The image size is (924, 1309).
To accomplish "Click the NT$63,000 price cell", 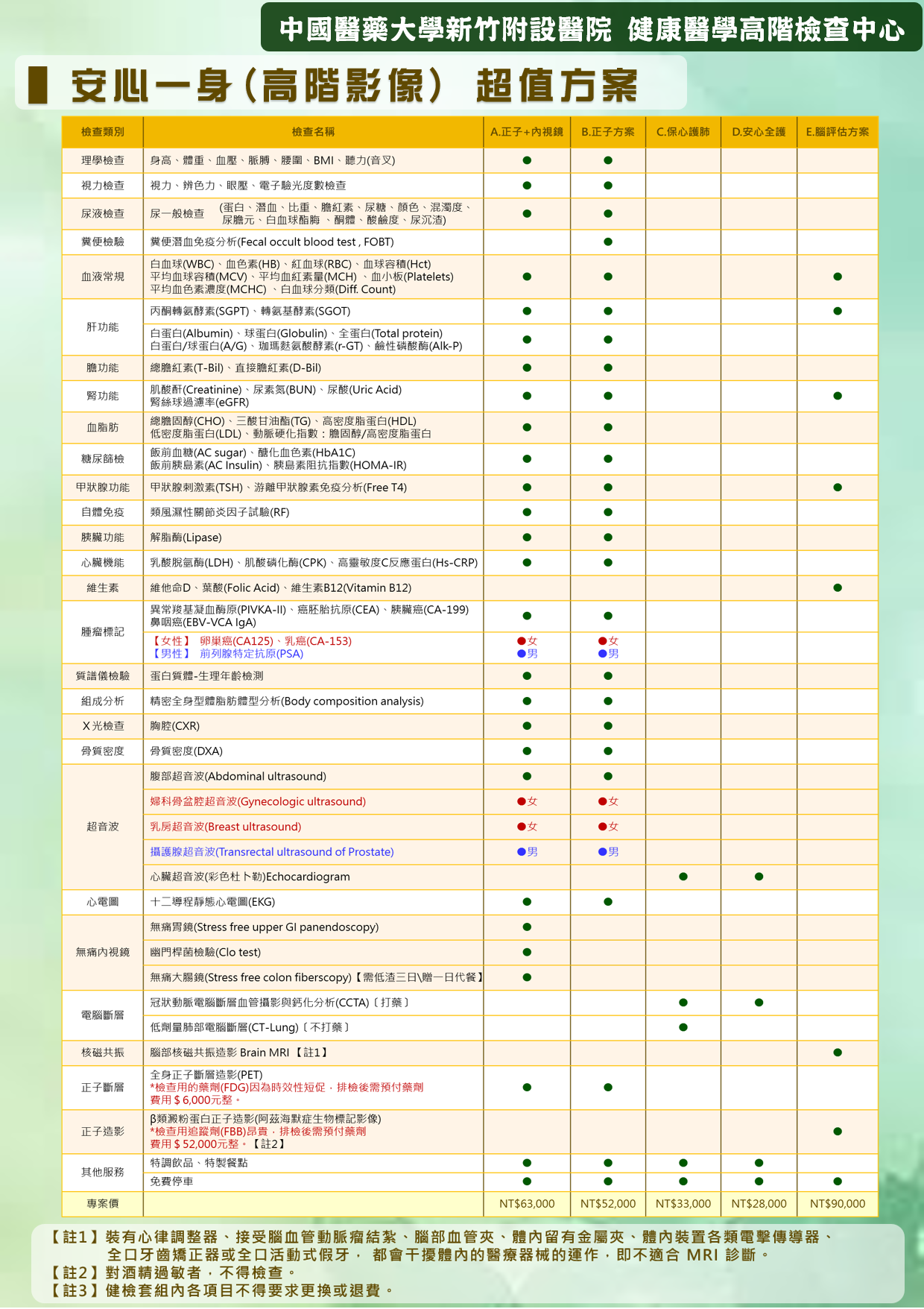I will 527,1203.
